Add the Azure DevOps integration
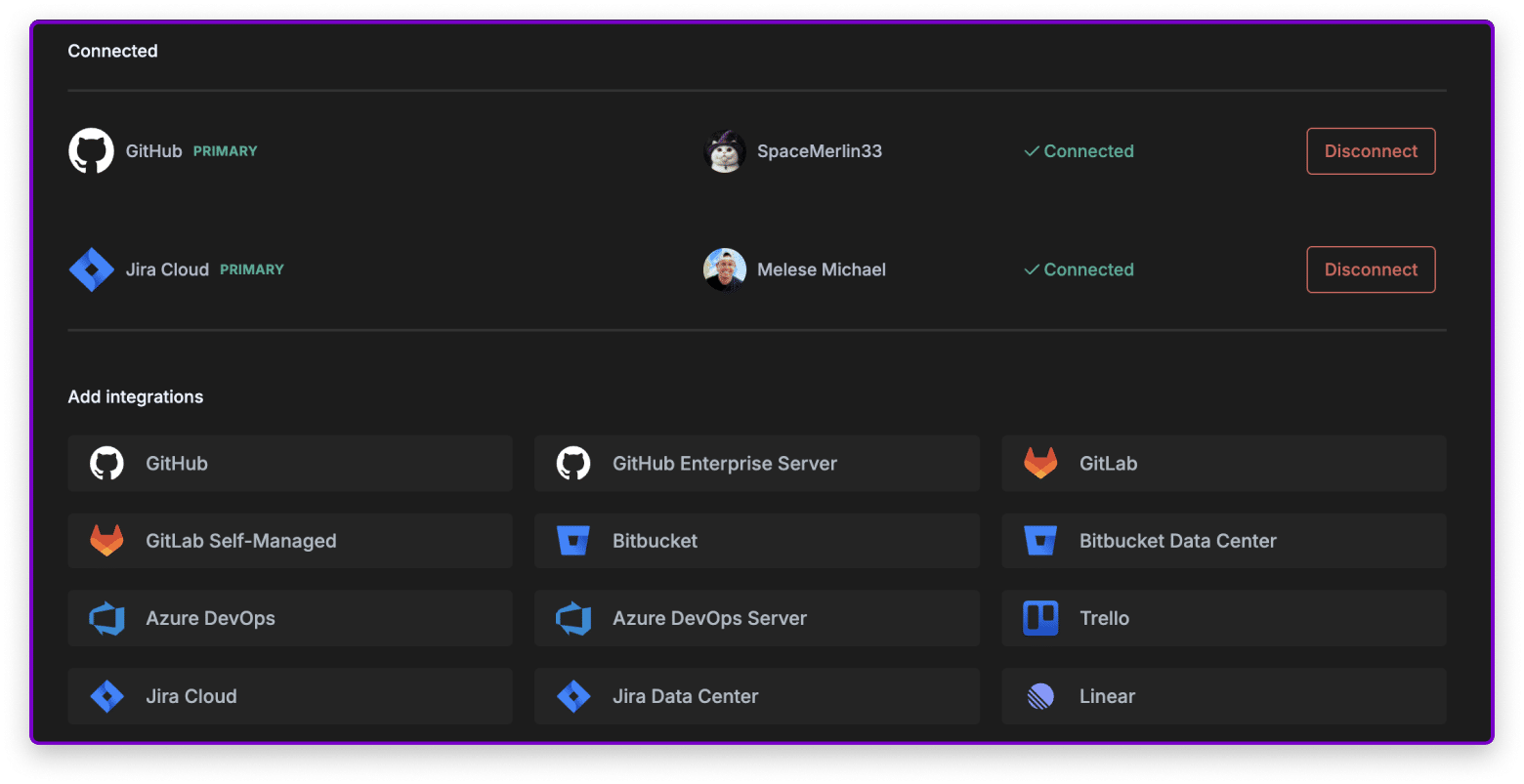1524x784 pixels. (290, 618)
